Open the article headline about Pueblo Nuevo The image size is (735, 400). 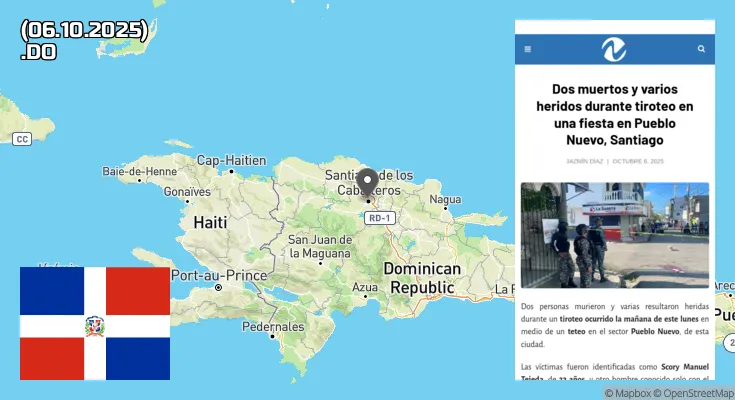[x=614, y=114]
